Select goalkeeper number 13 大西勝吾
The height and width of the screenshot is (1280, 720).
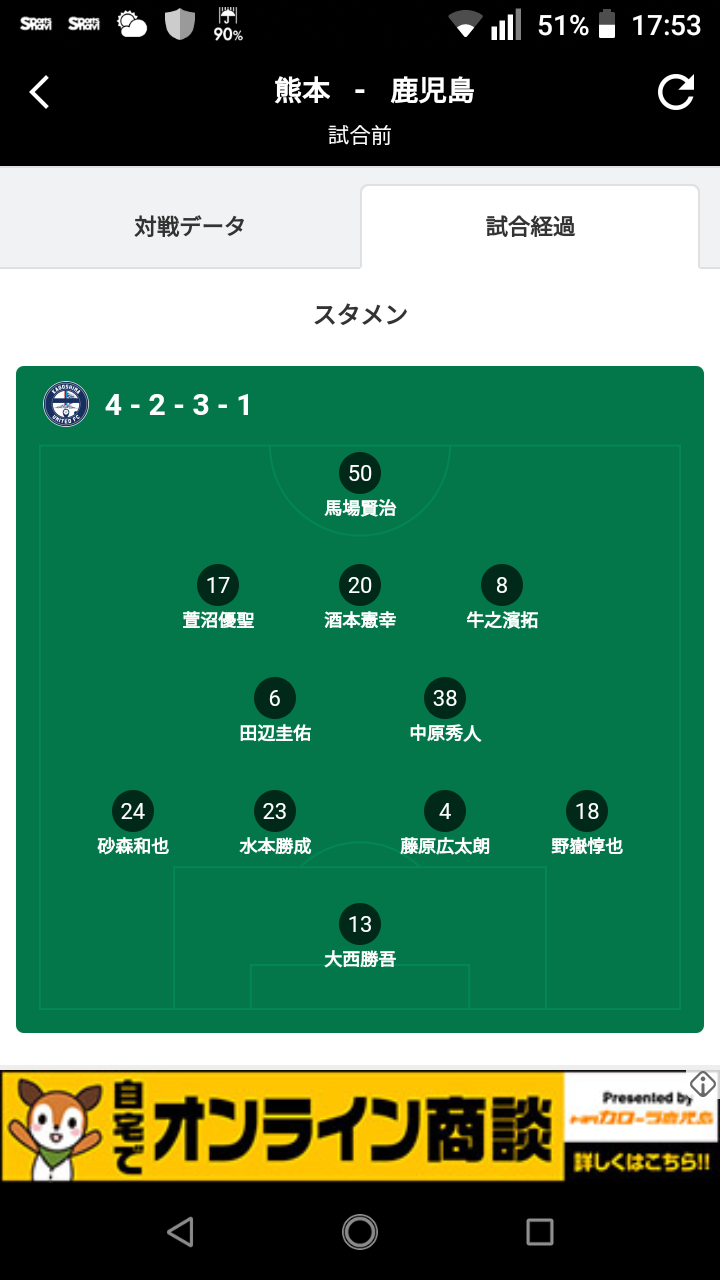click(x=360, y=937)
